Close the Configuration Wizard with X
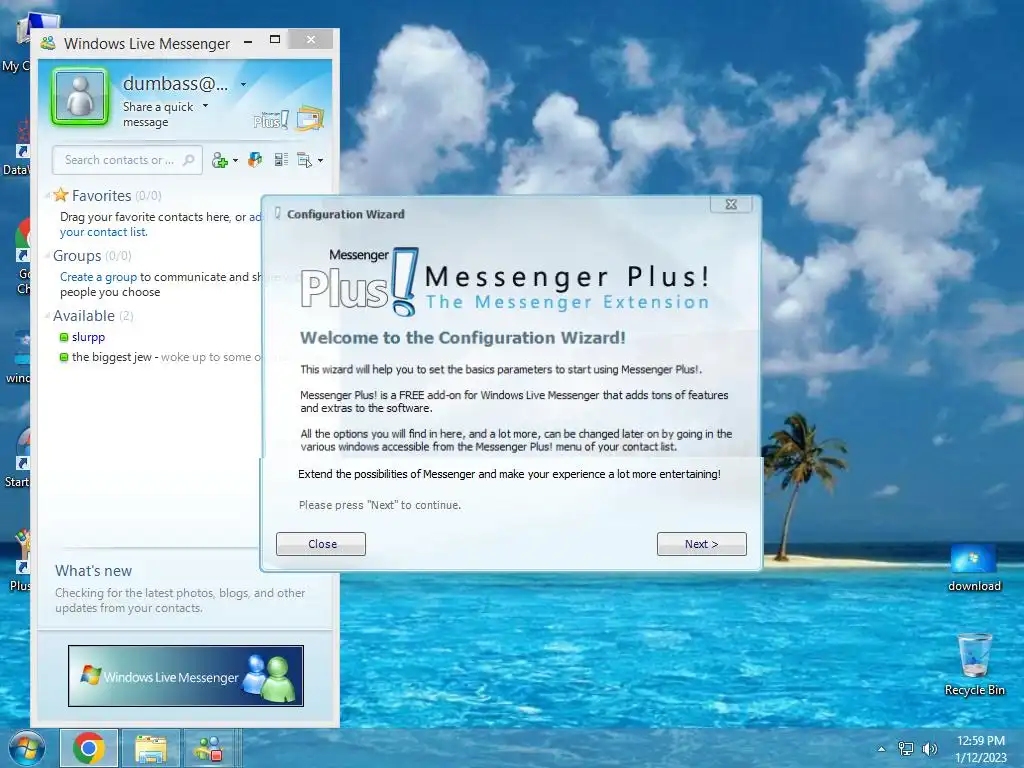Image resolution: width=1024 pixels, height=768 pixels. pos(731,204)
